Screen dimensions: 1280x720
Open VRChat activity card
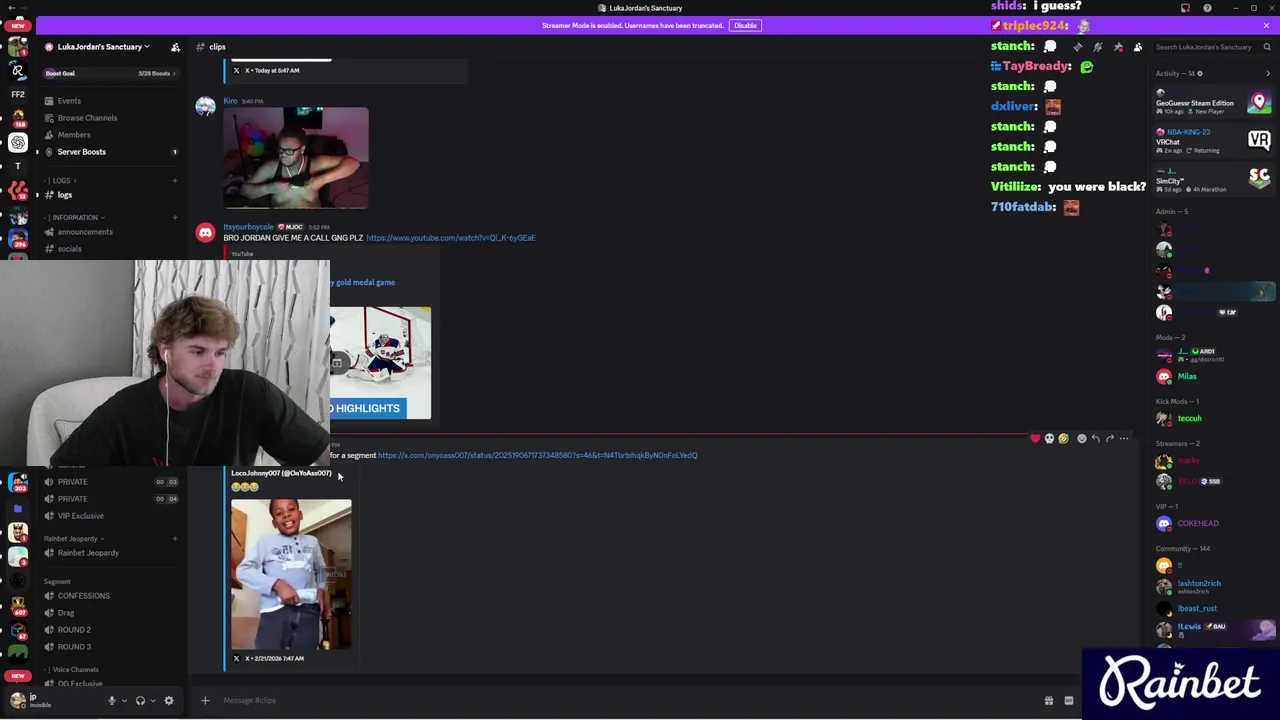pos(1213,141)
